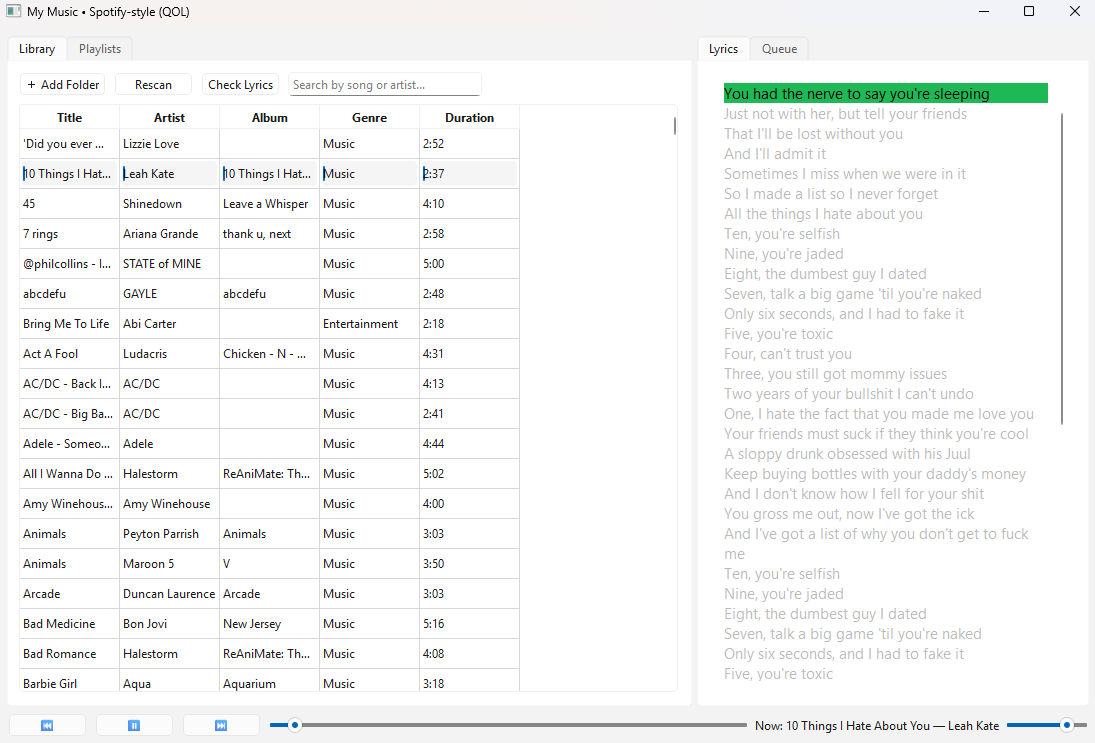Click the playback progress slider
Viewport: 1095px width, 743px height.
[x=508, y=726]
